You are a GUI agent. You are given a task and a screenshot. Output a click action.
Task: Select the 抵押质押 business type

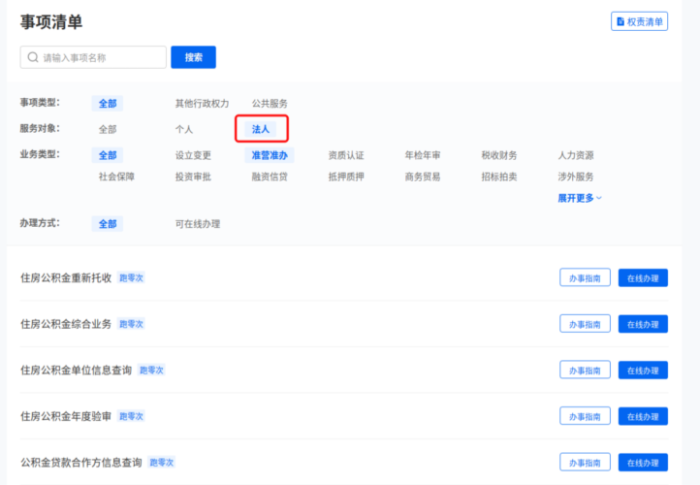(x=346, y=177)
